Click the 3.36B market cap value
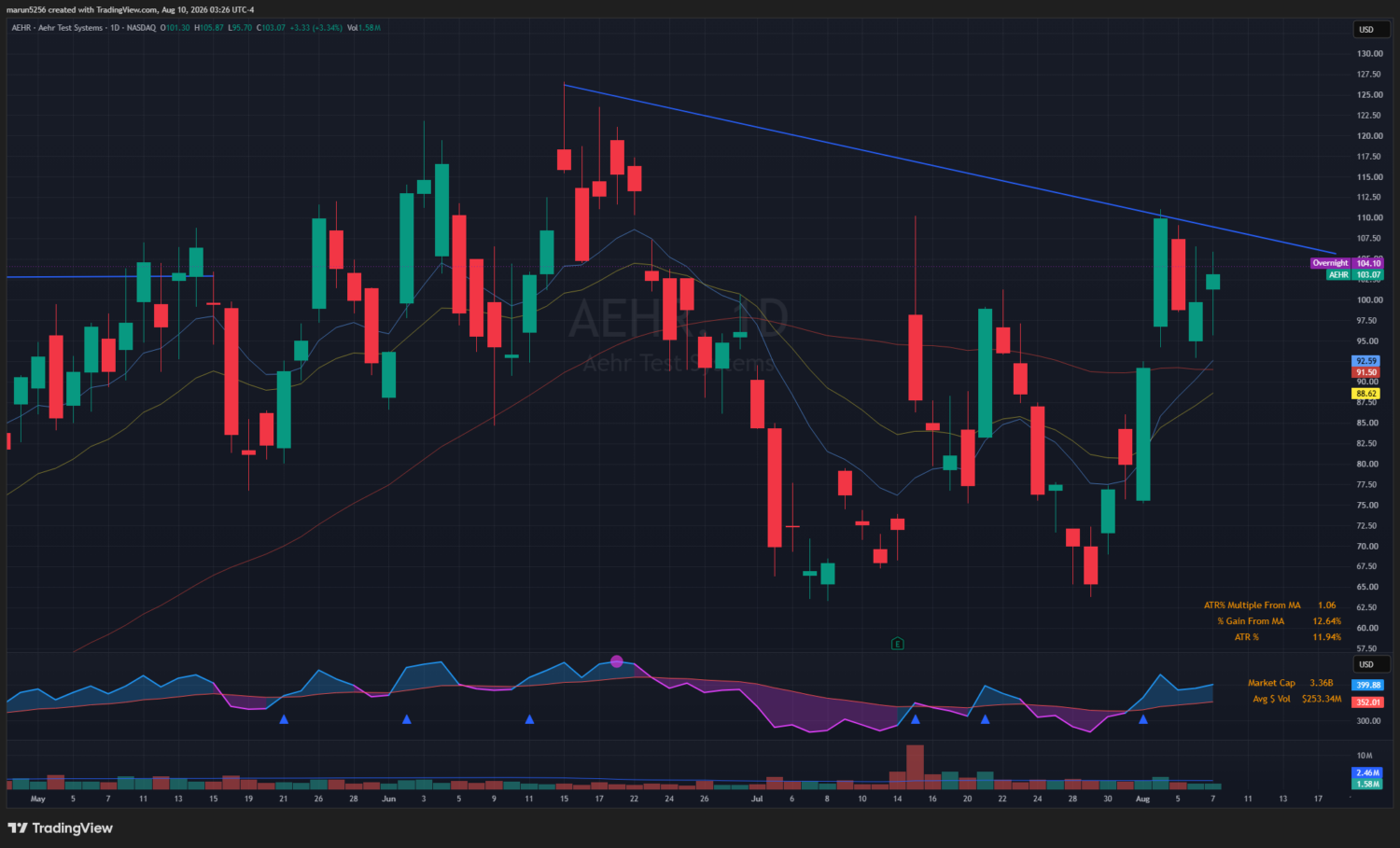Image resolution: width=1400 pixels, height=848 pixels. (x=1321, y=683)
